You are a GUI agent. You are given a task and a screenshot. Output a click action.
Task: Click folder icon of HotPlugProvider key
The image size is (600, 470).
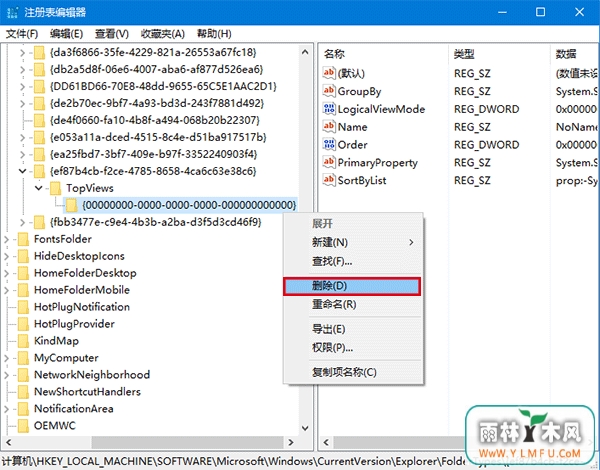[23, 324]
